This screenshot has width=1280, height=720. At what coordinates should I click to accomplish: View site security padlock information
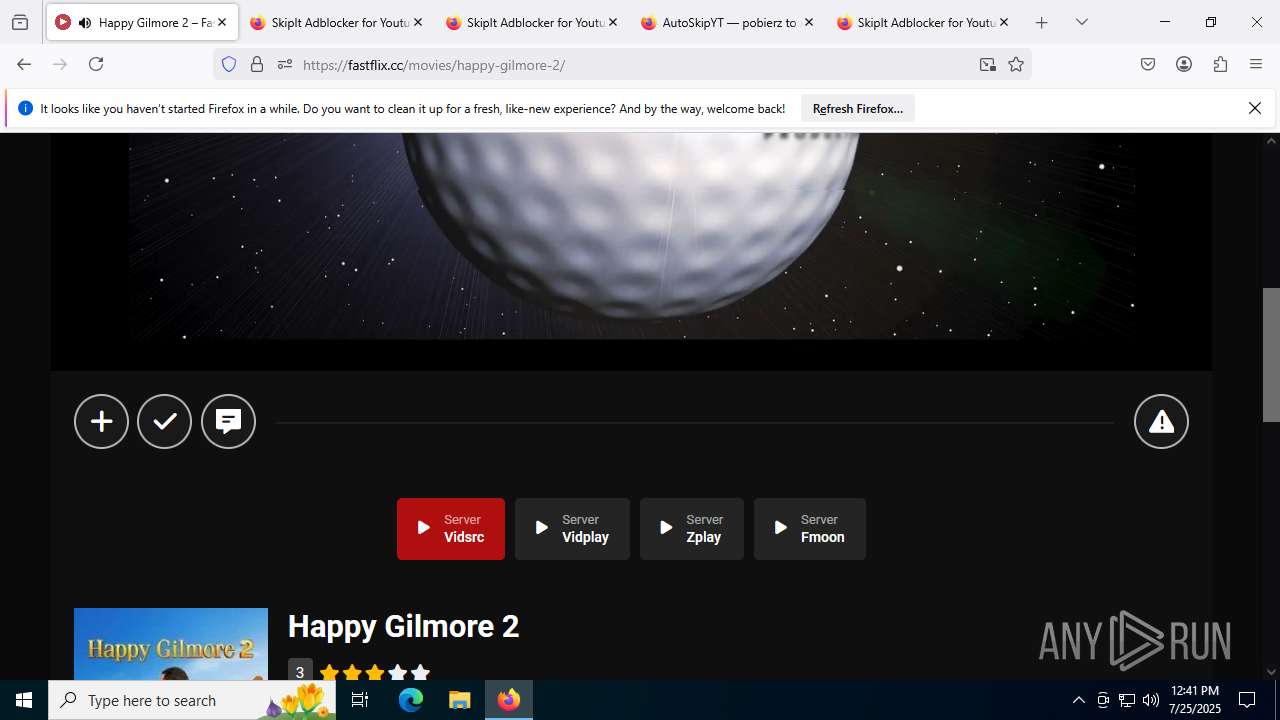(257, 64)
